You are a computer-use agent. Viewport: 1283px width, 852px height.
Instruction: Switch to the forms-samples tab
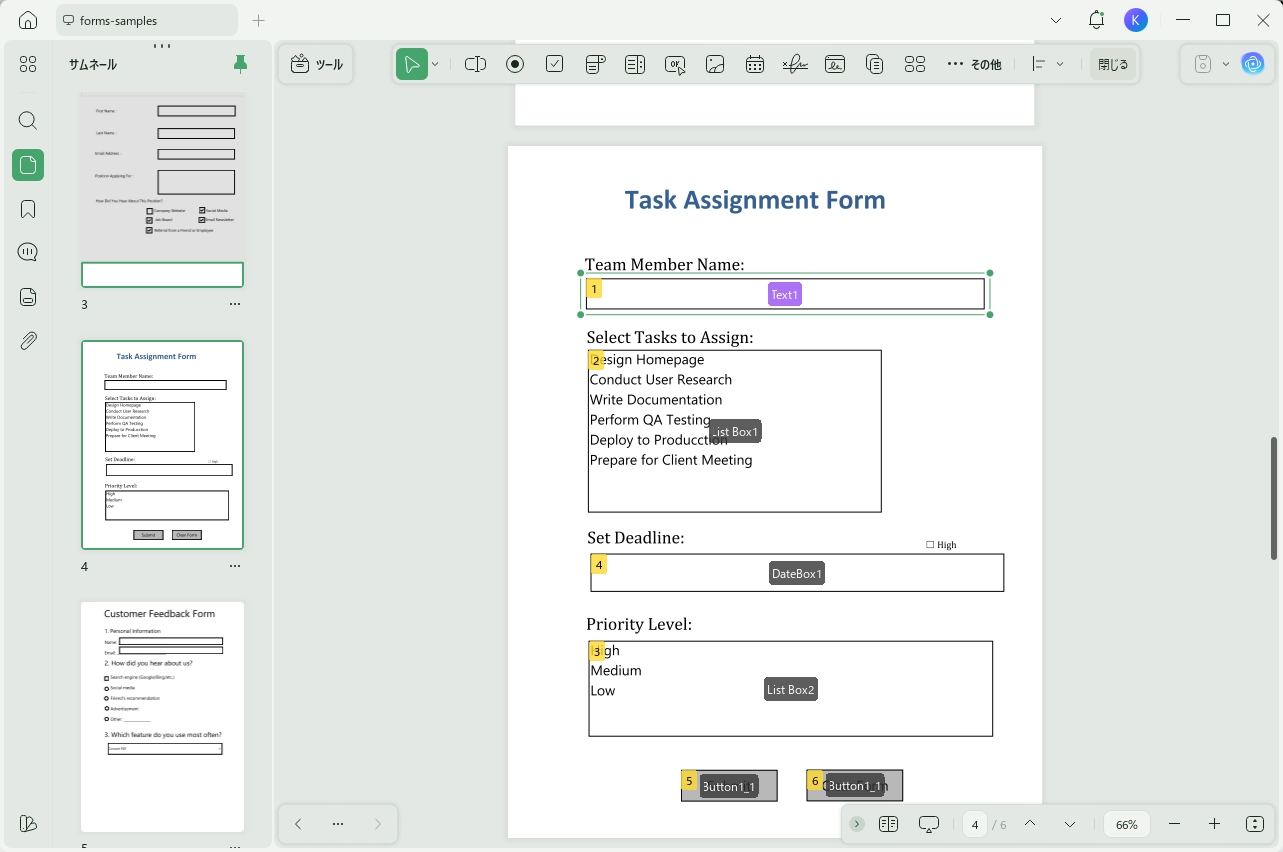click(147, 20)
